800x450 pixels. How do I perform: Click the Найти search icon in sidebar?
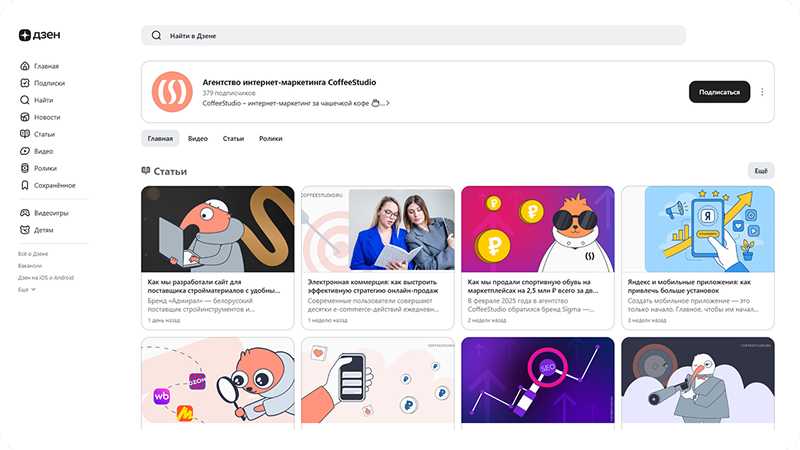coord(25,100)
